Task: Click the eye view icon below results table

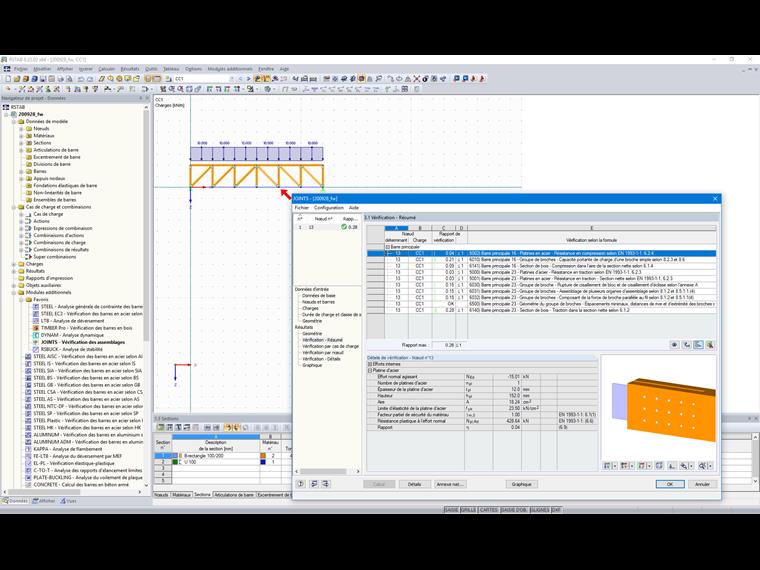Action: 674,345
